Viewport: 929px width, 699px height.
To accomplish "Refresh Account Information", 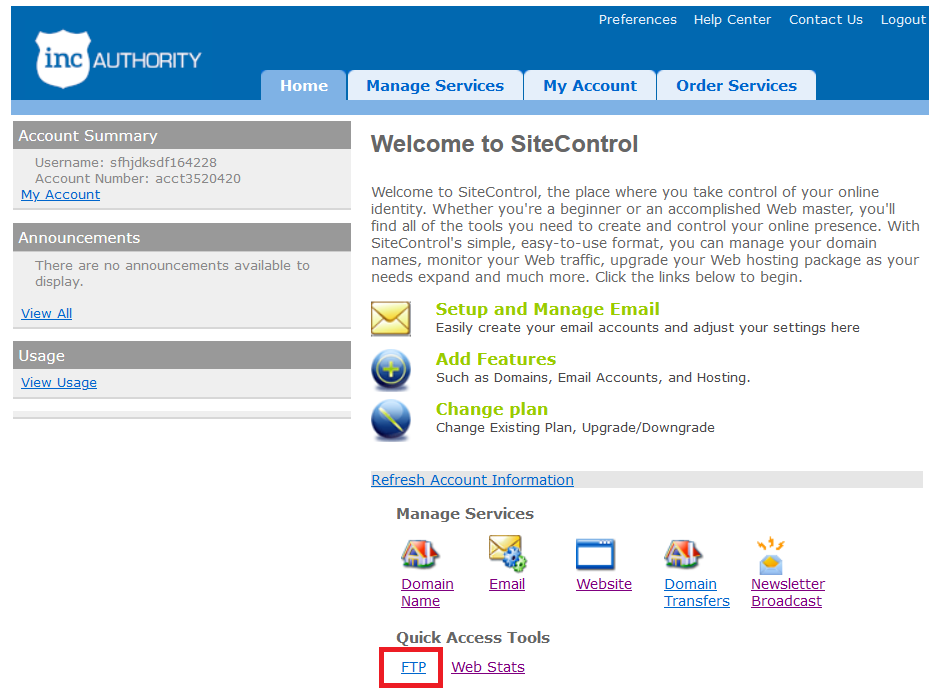I will click(472, 480).
